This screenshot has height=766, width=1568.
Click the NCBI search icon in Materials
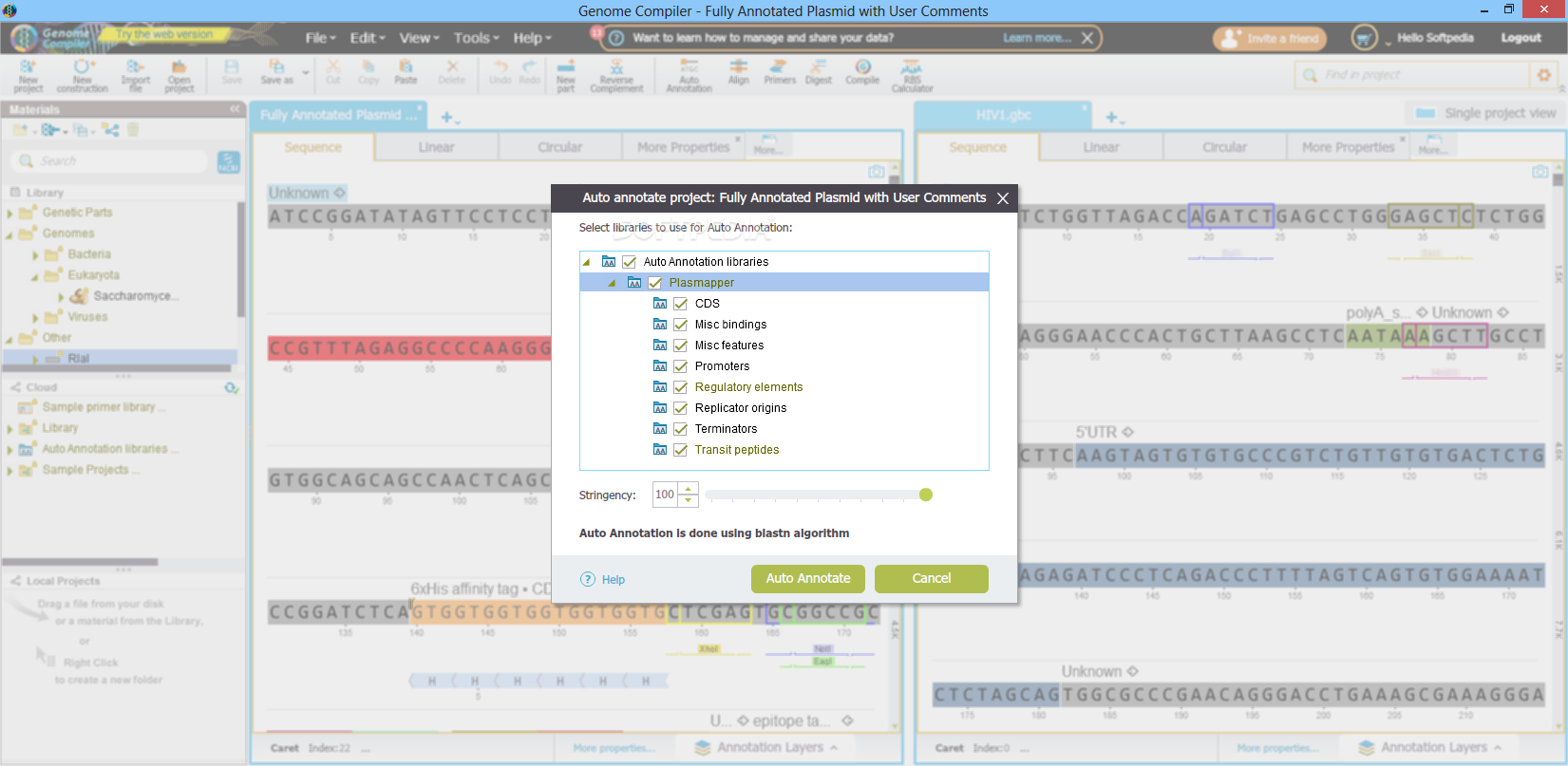click(x=229, y=162)
